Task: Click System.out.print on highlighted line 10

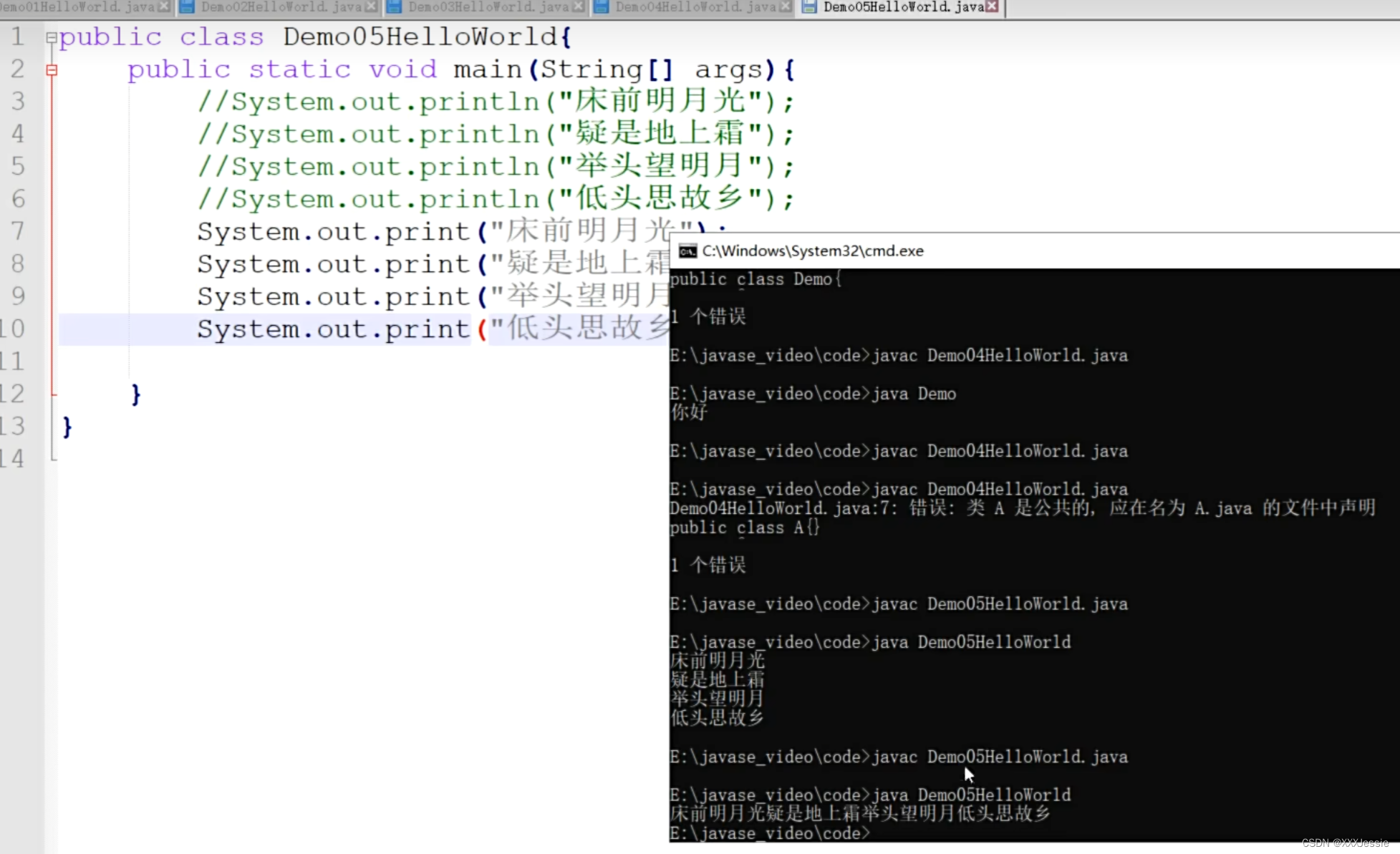Action: coord(333,329)
